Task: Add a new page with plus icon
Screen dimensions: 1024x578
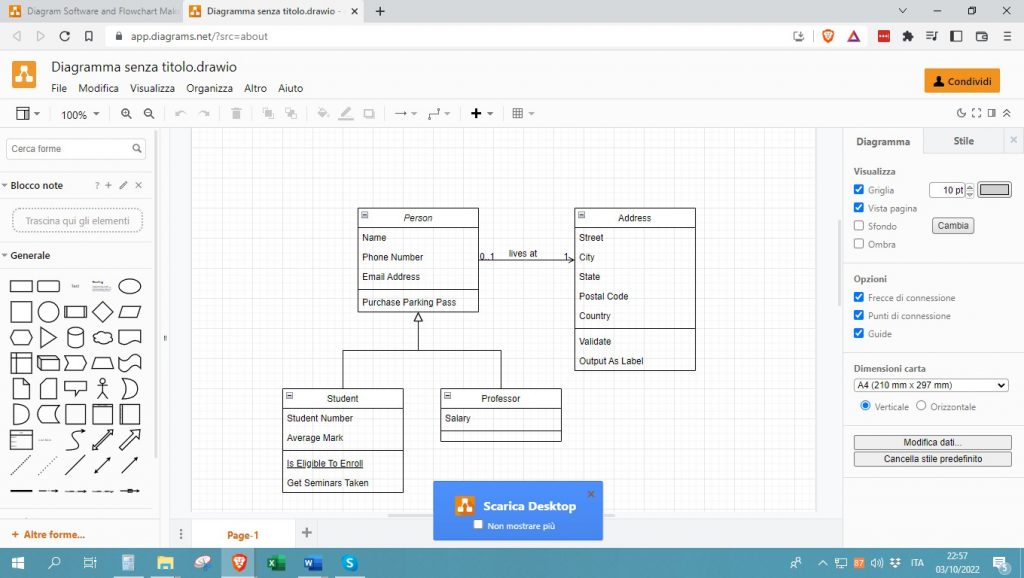Action: click(x=307, y=533)
